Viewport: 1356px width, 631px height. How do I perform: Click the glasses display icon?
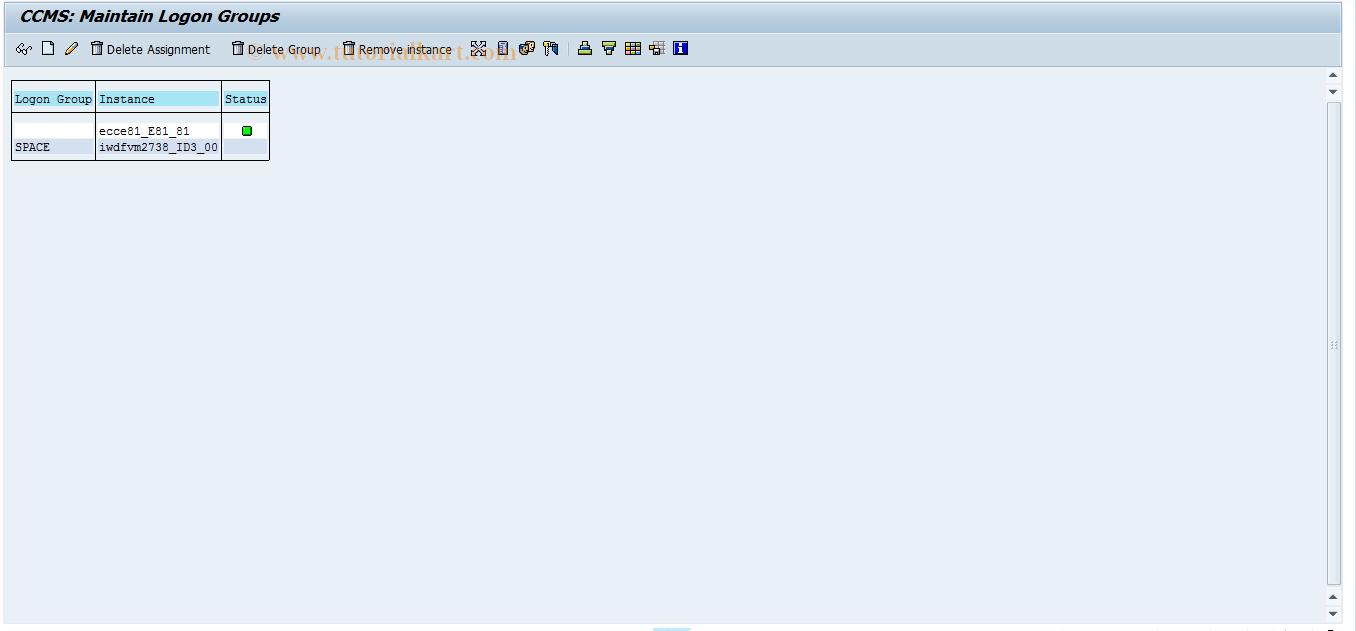click(24, 49)
